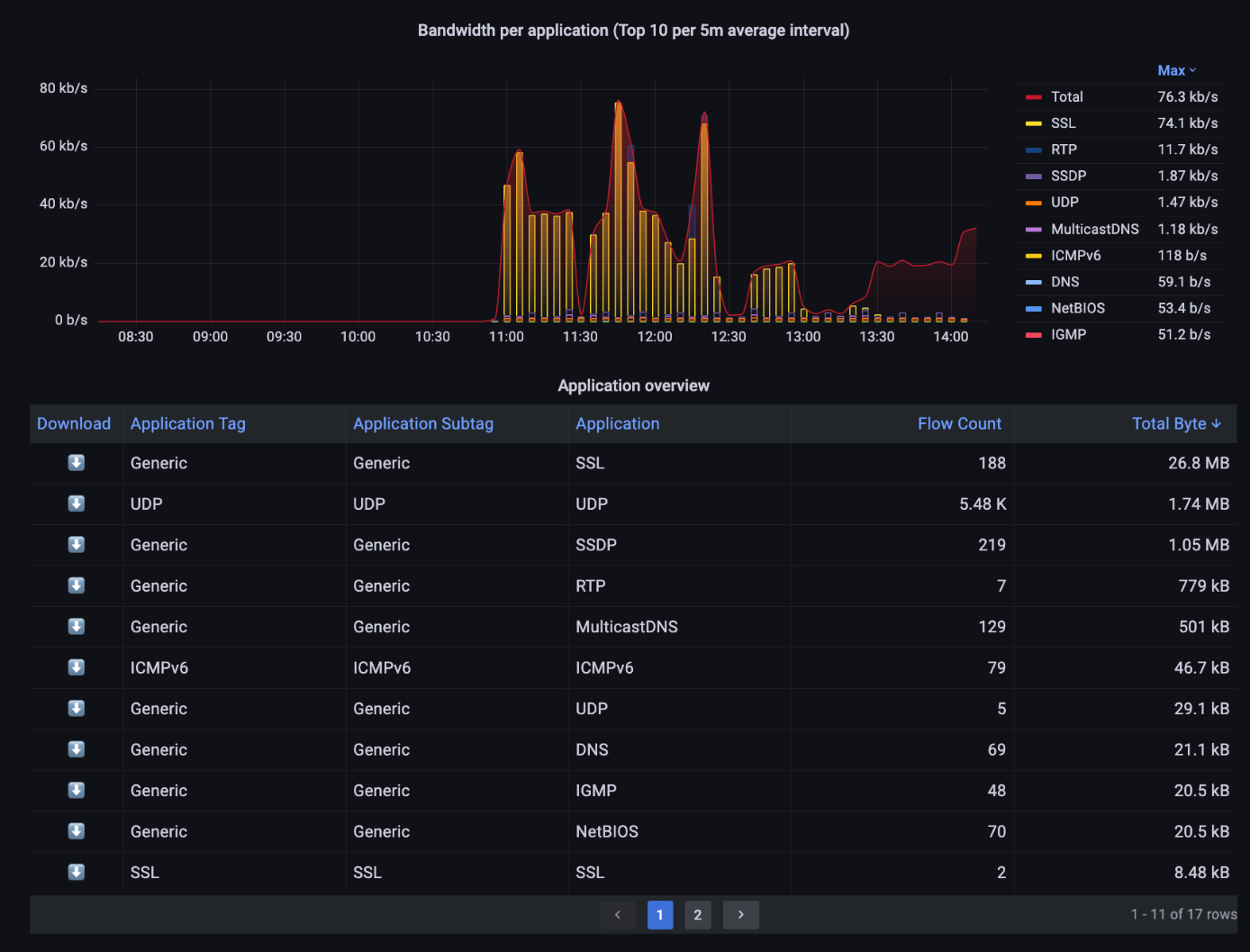Click download icon in the MulticastDNS row
Screen dimensions: 1250x952
(x=76, y=626)
